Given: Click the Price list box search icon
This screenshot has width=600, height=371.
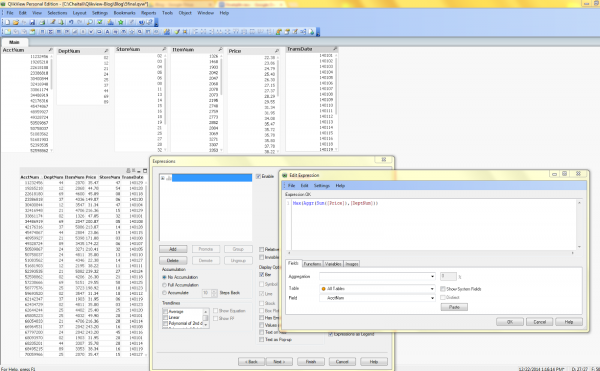Looking at the screenshot, I should [x=277, y=51].
